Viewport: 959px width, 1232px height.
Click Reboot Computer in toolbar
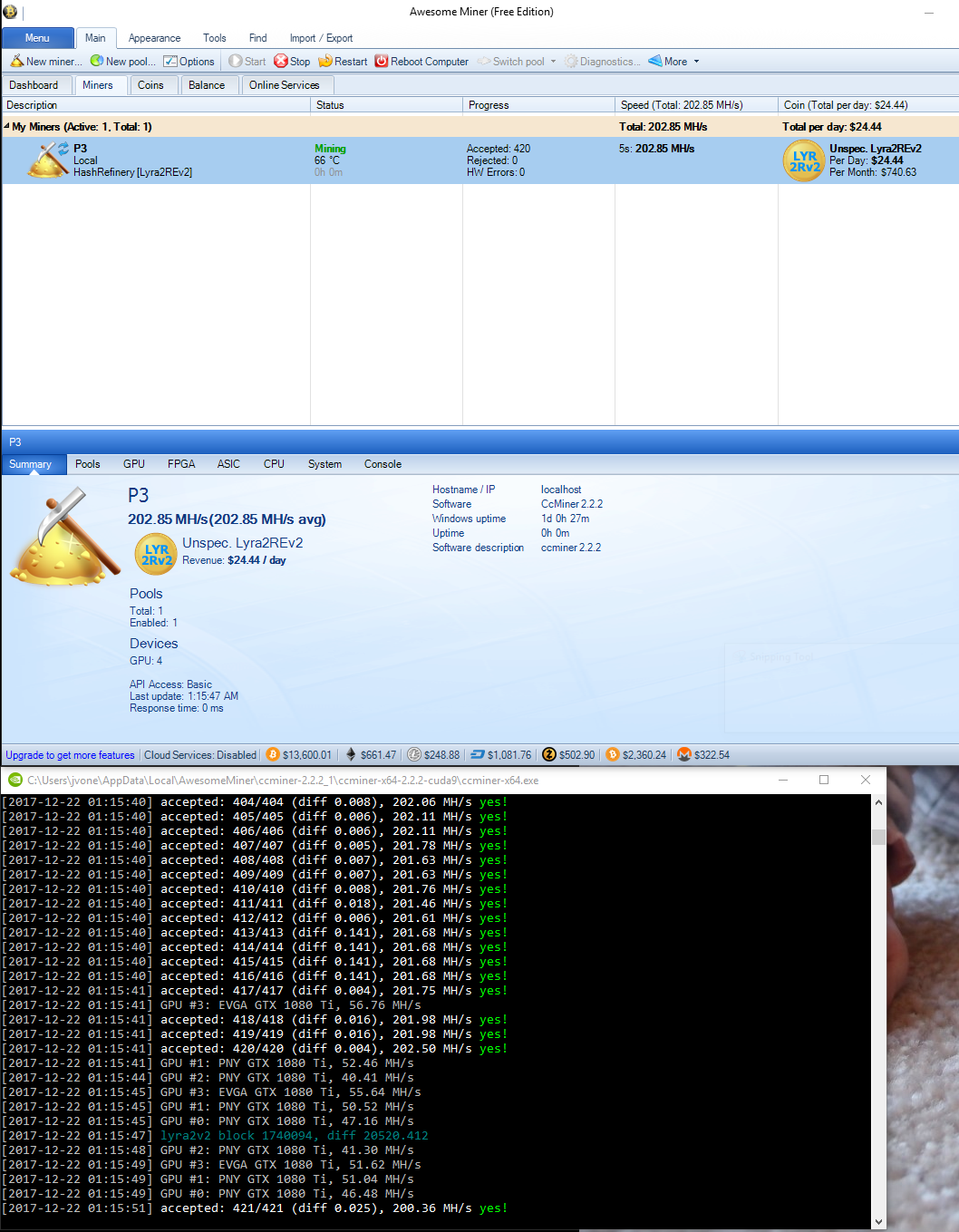coord(421,62)
